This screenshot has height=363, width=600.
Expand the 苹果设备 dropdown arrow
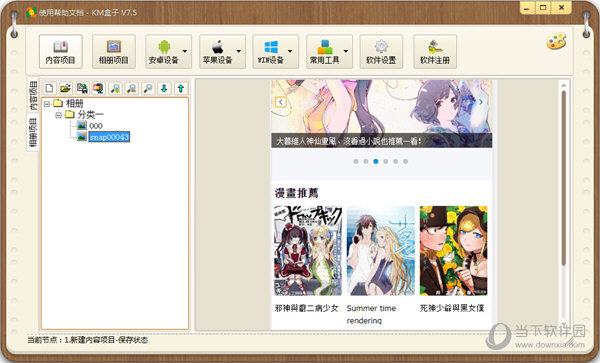pos(239,51)
